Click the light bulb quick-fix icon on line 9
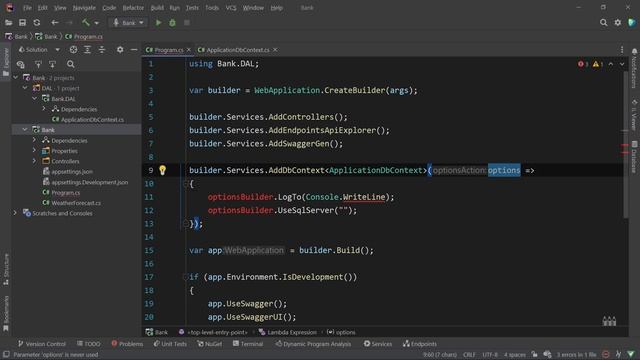The height and width of the screenshot is (360, 640). point(162,170)
